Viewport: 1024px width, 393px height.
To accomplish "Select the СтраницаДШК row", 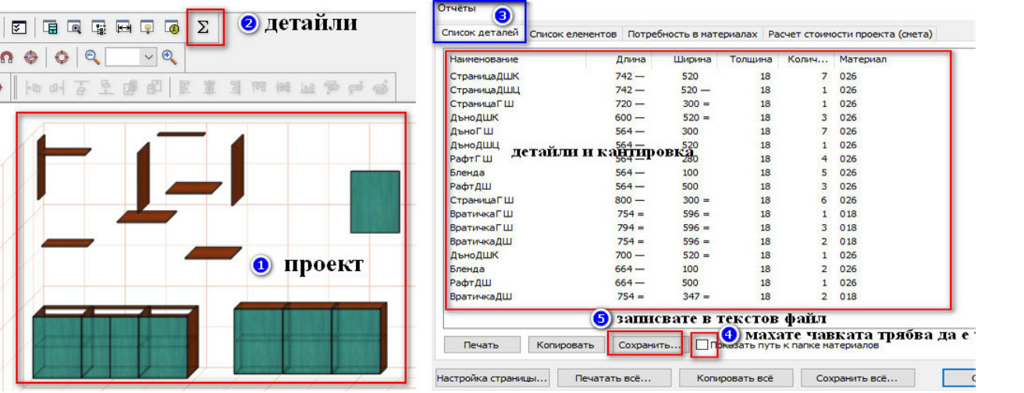I will tap(697, 76).
